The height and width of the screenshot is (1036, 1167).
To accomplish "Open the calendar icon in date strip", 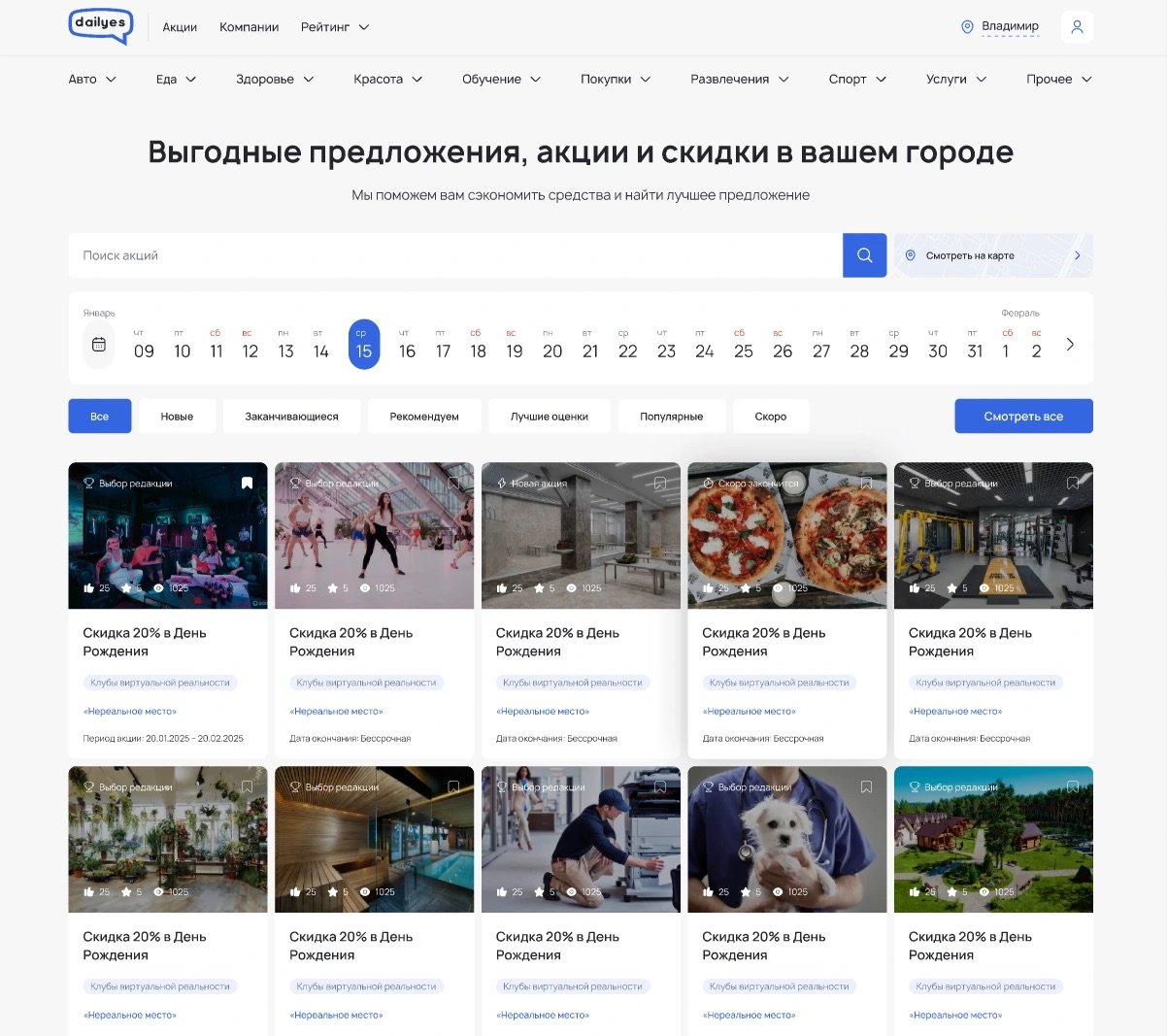I will pyautogui.click(x=99, y=345).
